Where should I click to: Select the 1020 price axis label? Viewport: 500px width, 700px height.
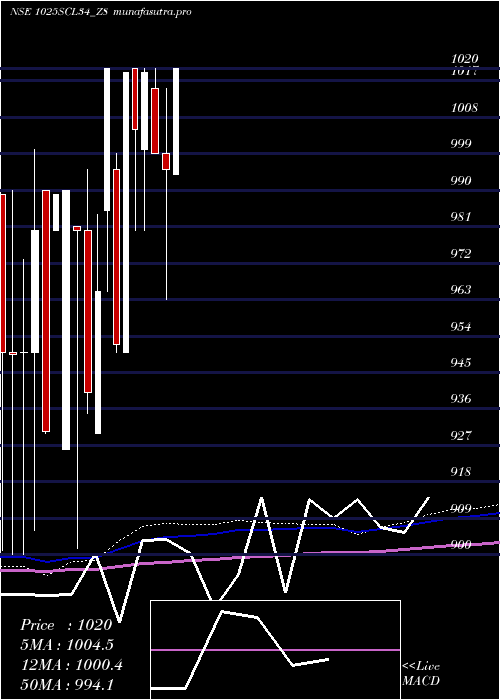464,58
